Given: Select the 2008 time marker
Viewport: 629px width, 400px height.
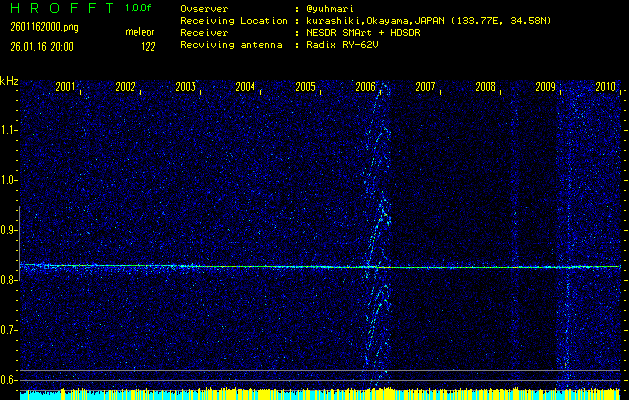Looking at the screenshot, I should point(485,88).
